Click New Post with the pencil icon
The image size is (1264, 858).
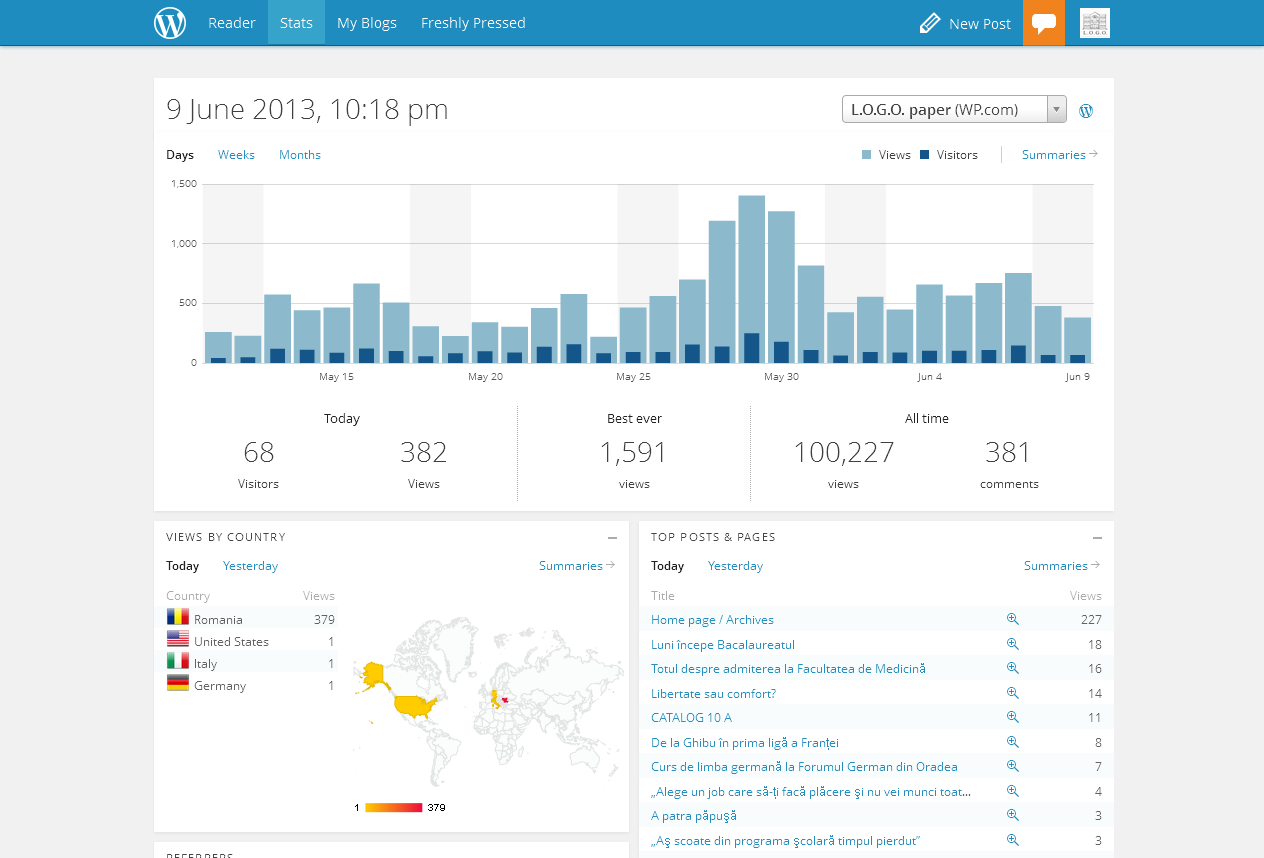[x=965, y=23]
